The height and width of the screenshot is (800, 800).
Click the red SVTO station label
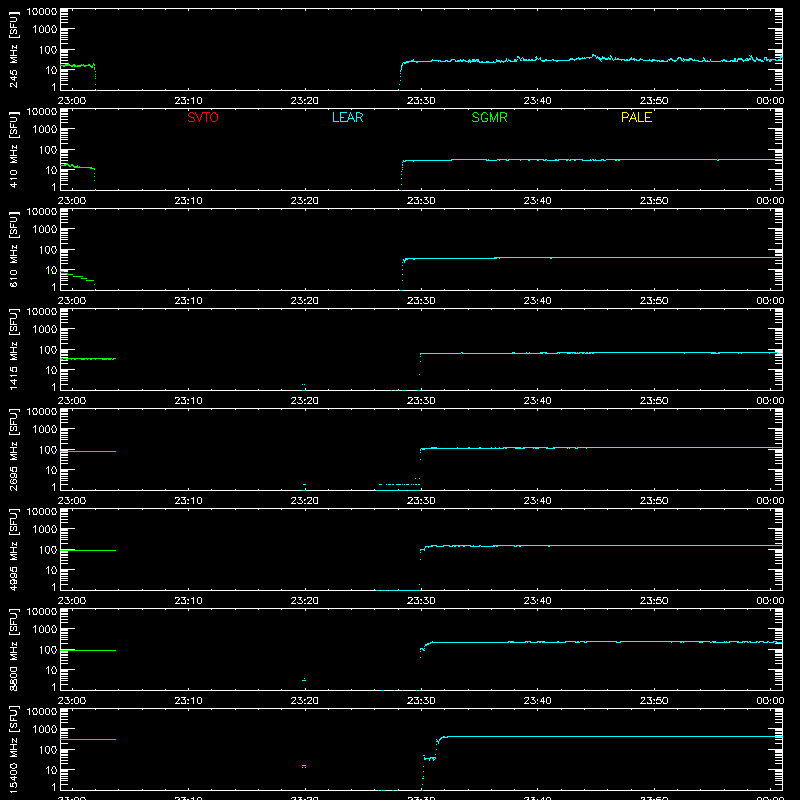tap(203, 117)
